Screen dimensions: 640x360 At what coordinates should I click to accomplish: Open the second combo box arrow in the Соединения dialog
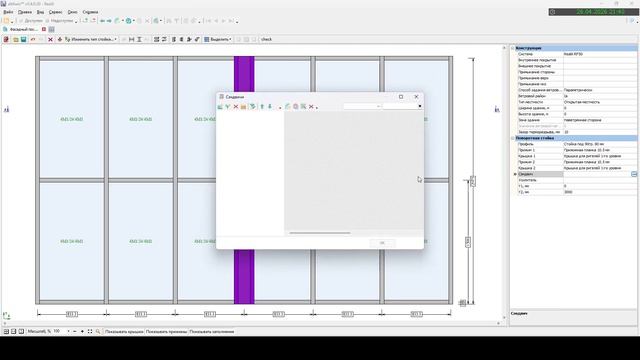pyautogui.click(x=420, y=106)
